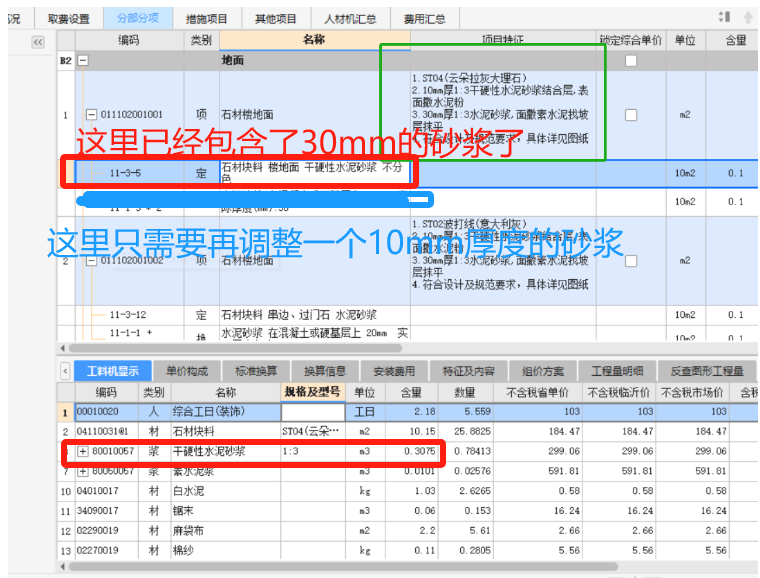Click material code 04110031@1

[x=102, y=431]
